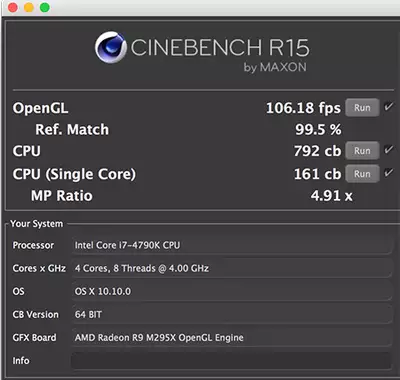The image size is (400, 380).
Task: Select the Cores x GHz value field
Action: tap(231, 268)
